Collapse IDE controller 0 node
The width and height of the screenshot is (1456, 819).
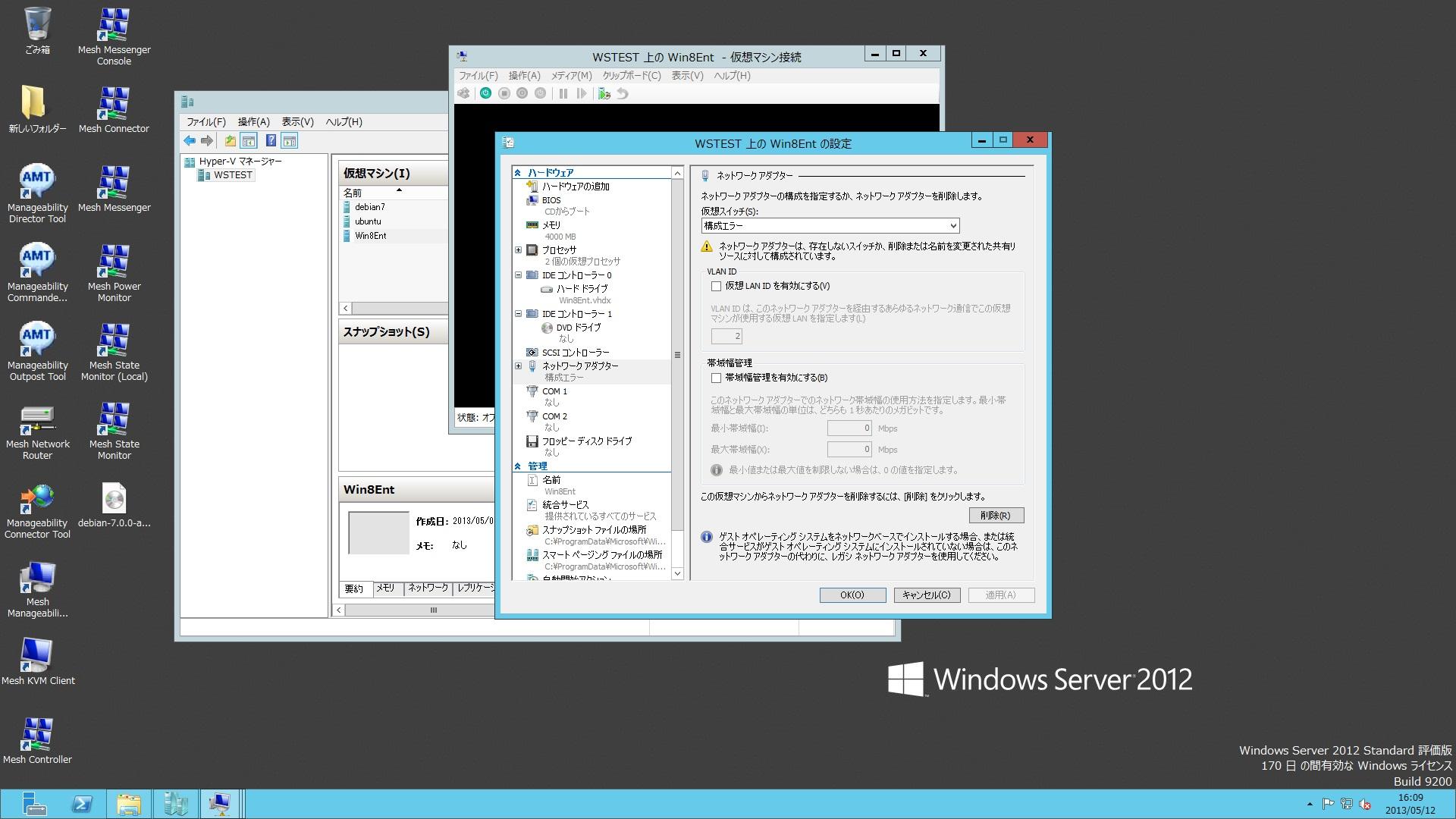coord(519,275)
